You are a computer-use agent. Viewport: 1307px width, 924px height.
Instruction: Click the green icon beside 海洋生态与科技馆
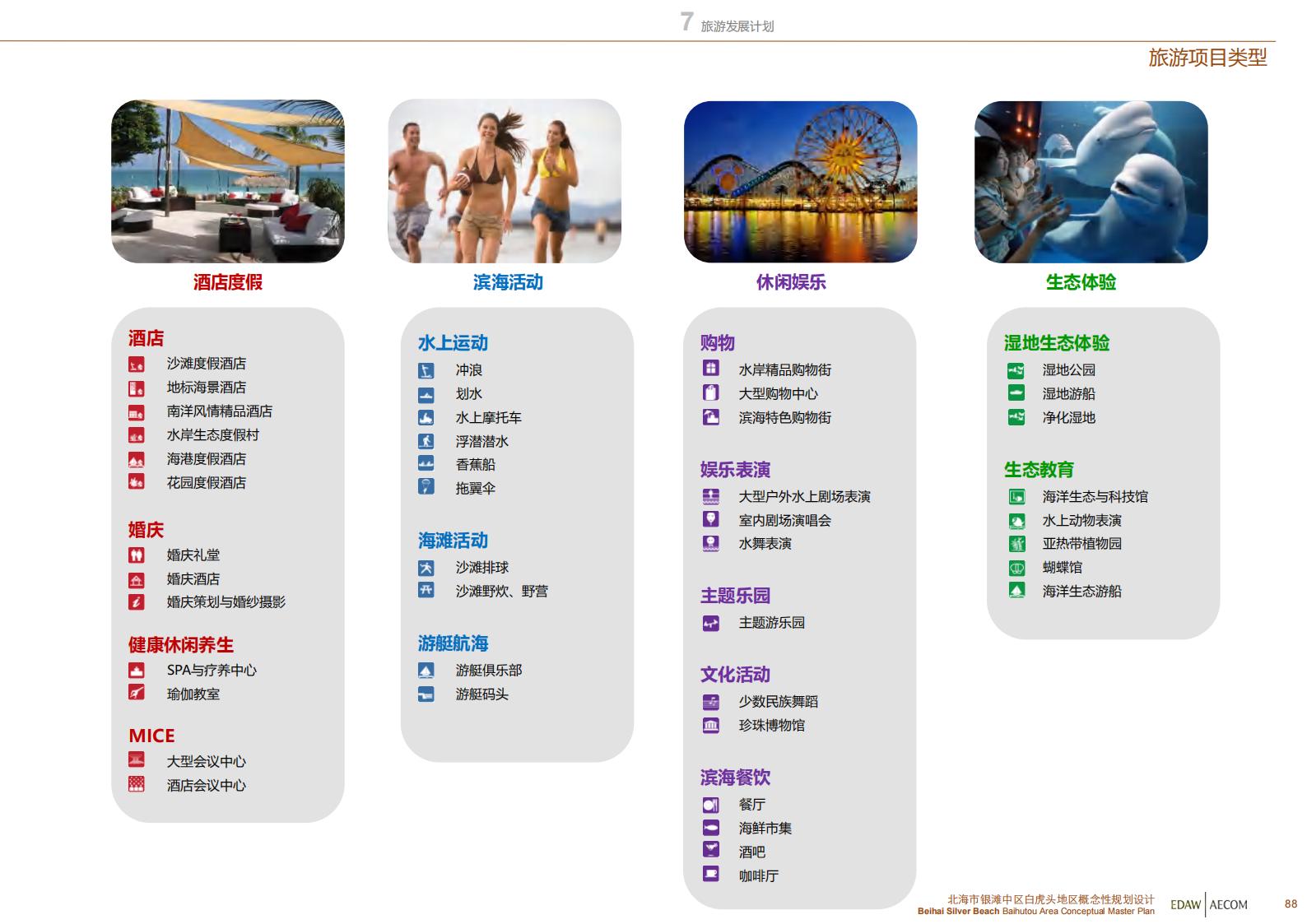pyautogui.click(x=1016, y=497)
